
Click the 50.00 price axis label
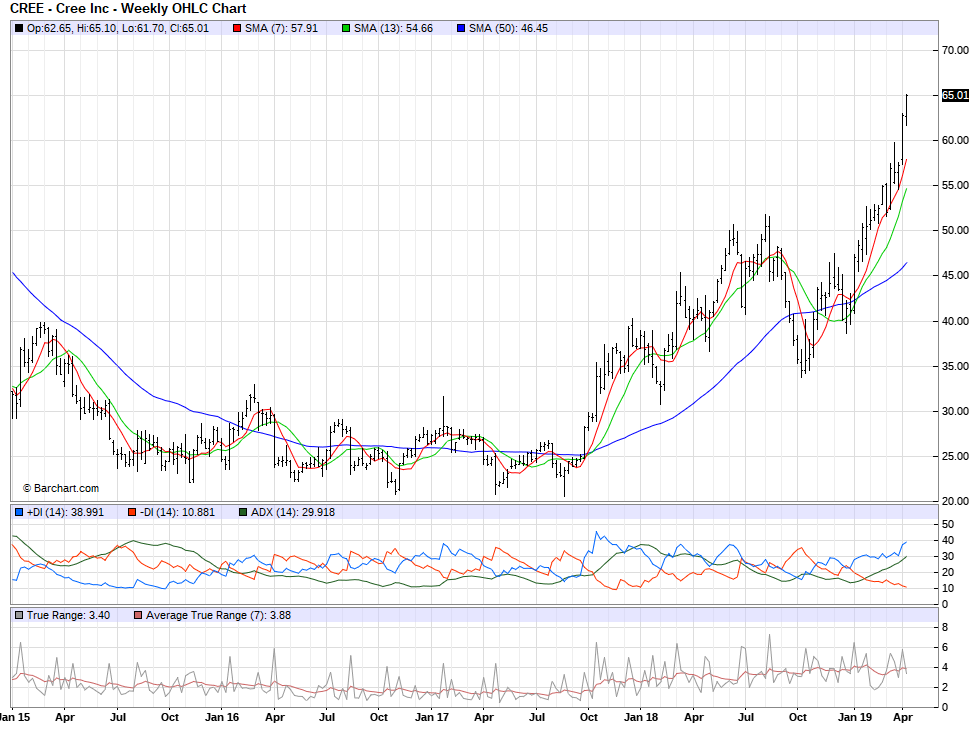(x=955, y=231)
